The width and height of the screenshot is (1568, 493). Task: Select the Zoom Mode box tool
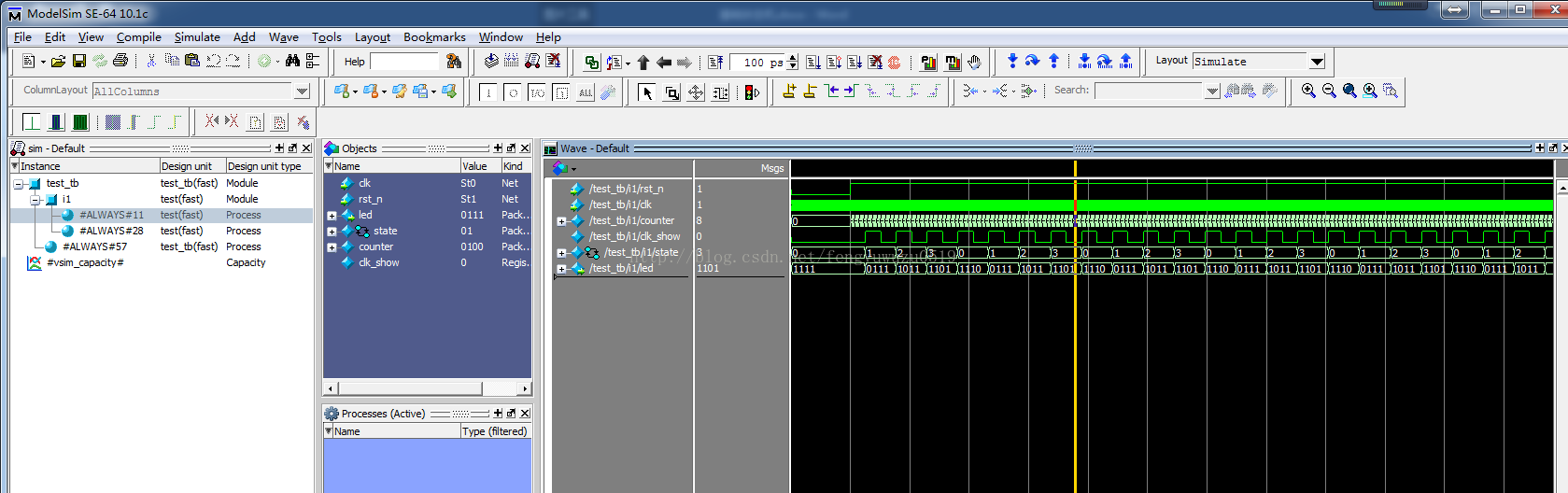point(671,92)
